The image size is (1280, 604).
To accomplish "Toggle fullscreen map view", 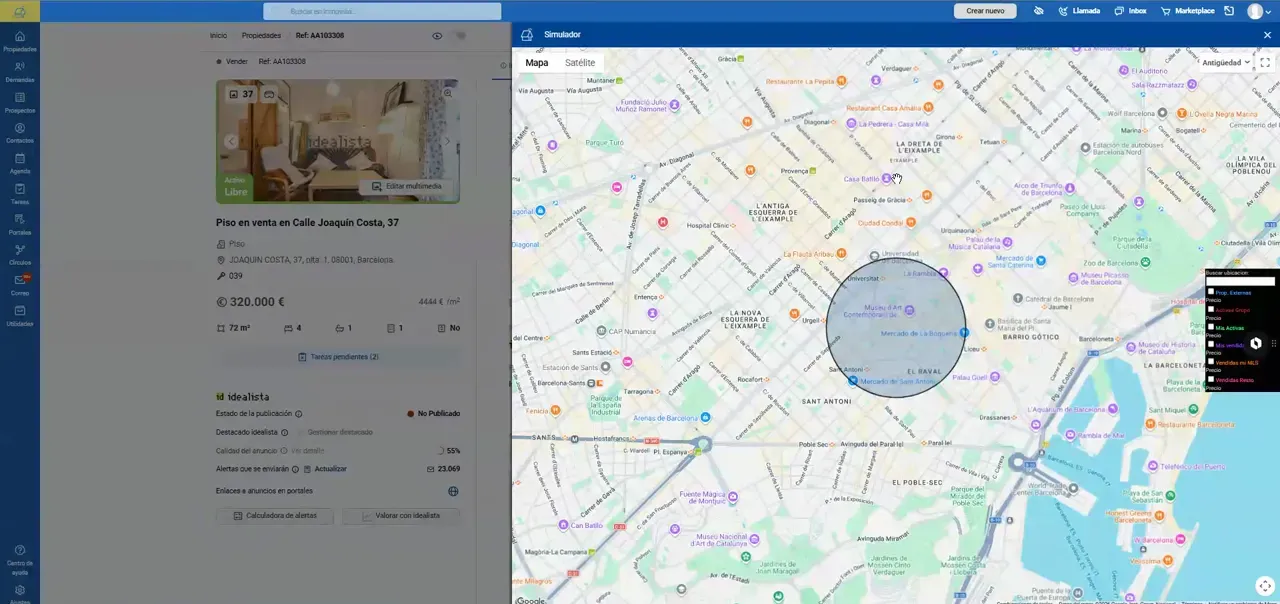I will pyautogui.click(x=1265, y=62).
